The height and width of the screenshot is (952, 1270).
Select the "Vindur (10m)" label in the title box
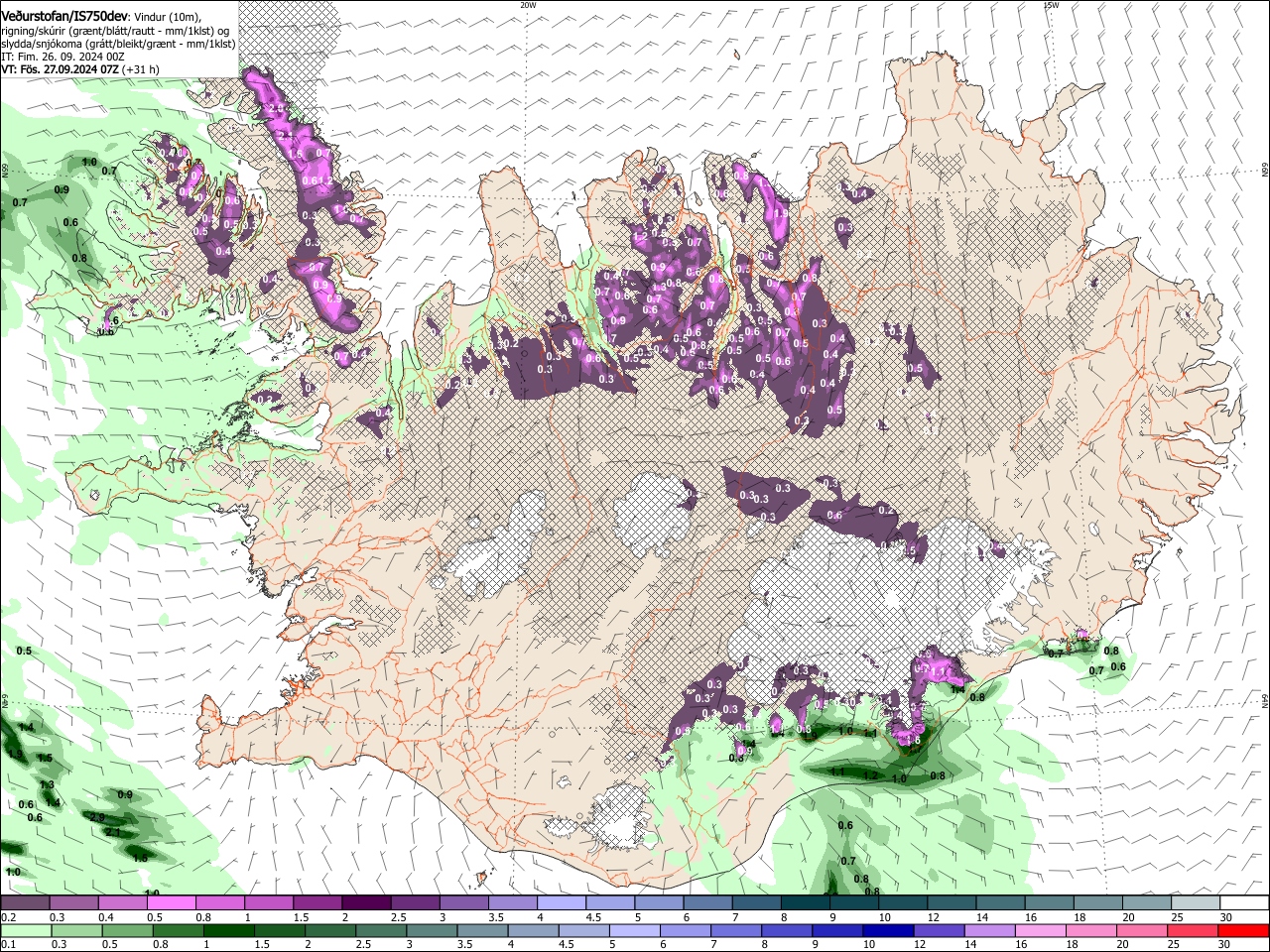click(x=166, y=16)
